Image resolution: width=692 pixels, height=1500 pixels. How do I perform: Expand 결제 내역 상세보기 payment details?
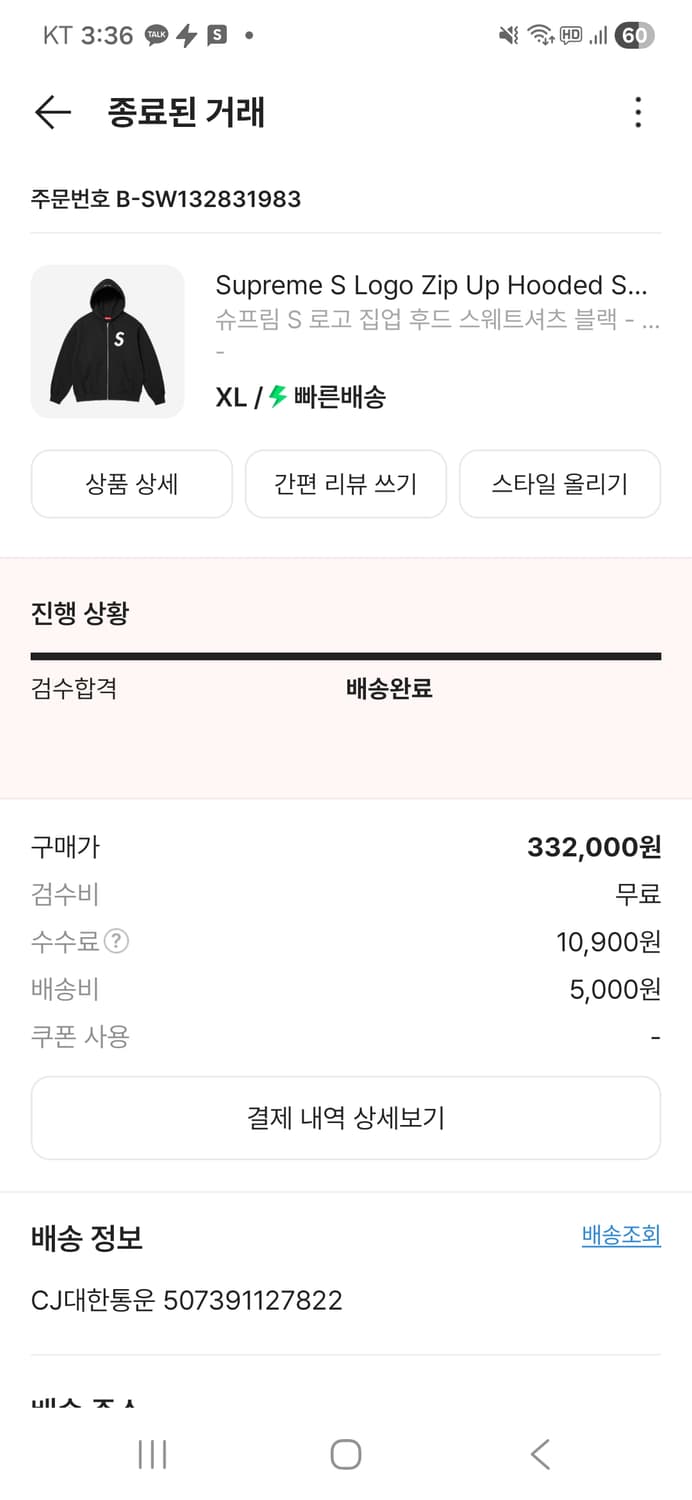(346, 1117)
